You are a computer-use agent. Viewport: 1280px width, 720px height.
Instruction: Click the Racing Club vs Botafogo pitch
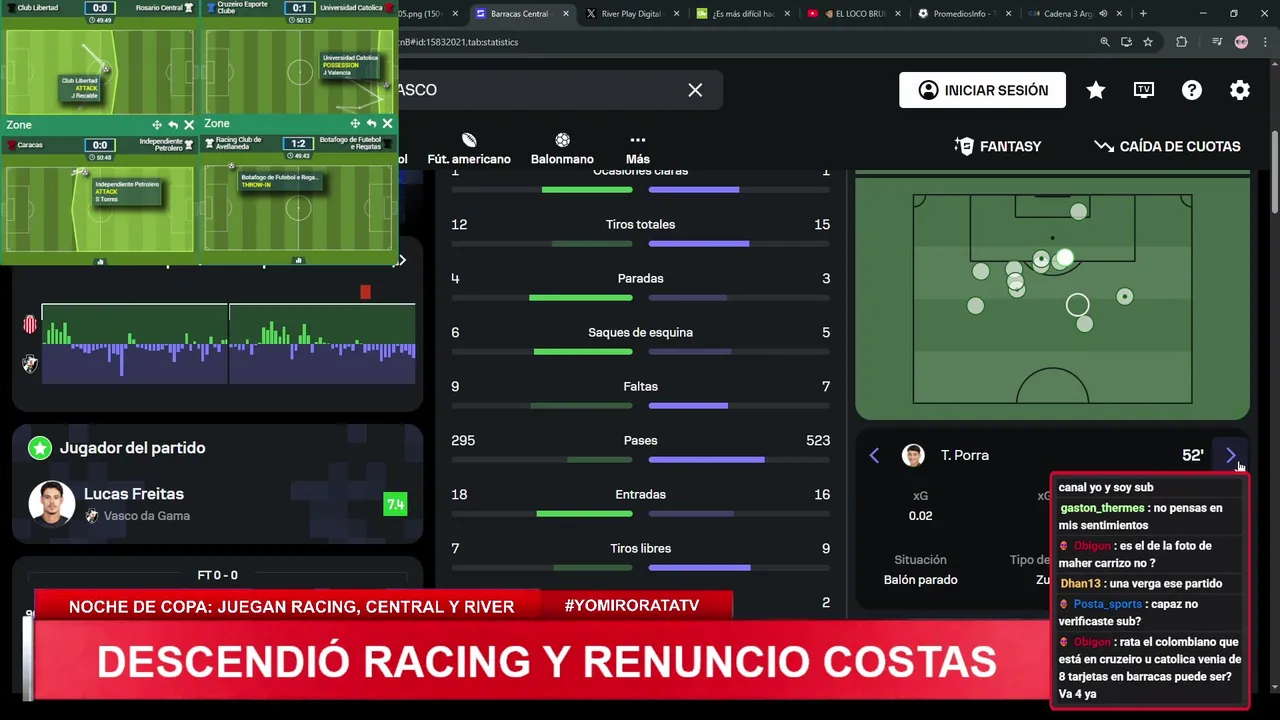[x=299, y=208]
